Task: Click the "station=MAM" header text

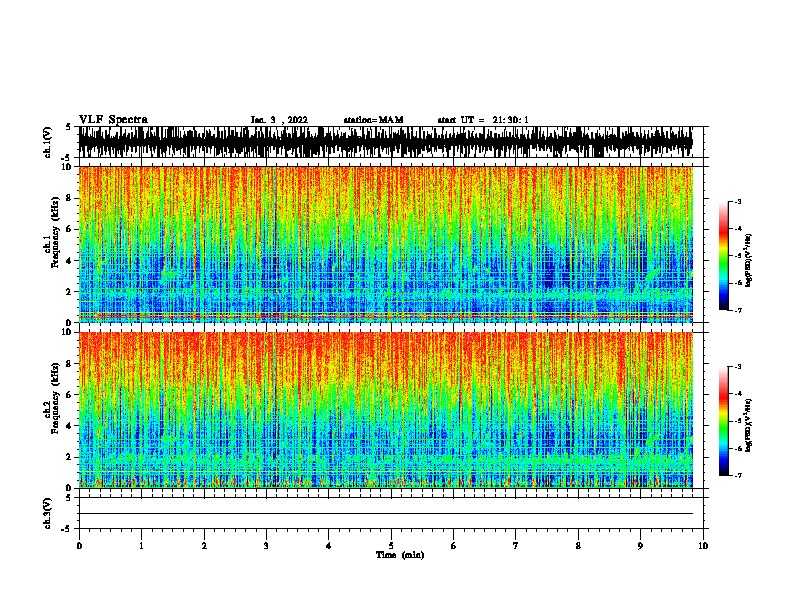Action: coord(373,120)
